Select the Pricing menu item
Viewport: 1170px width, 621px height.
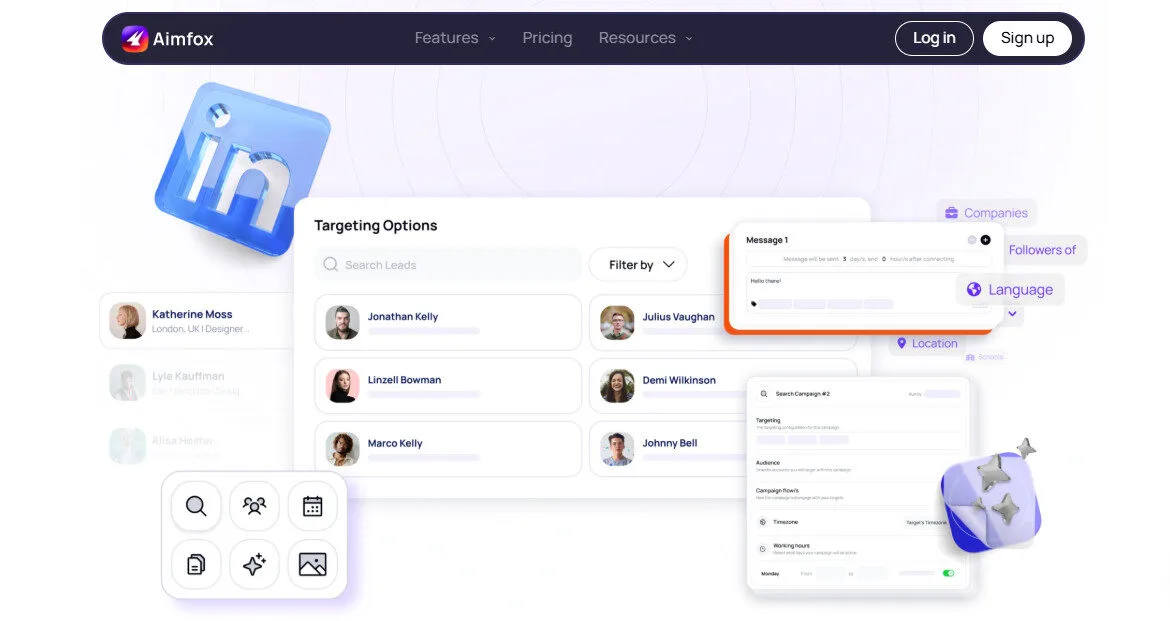coord(547,37)
